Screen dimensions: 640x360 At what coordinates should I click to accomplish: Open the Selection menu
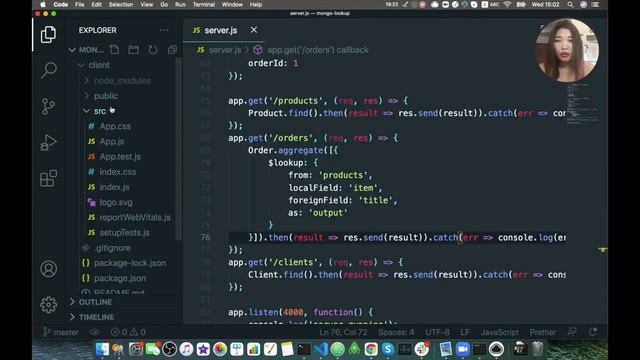click(121, 4)
